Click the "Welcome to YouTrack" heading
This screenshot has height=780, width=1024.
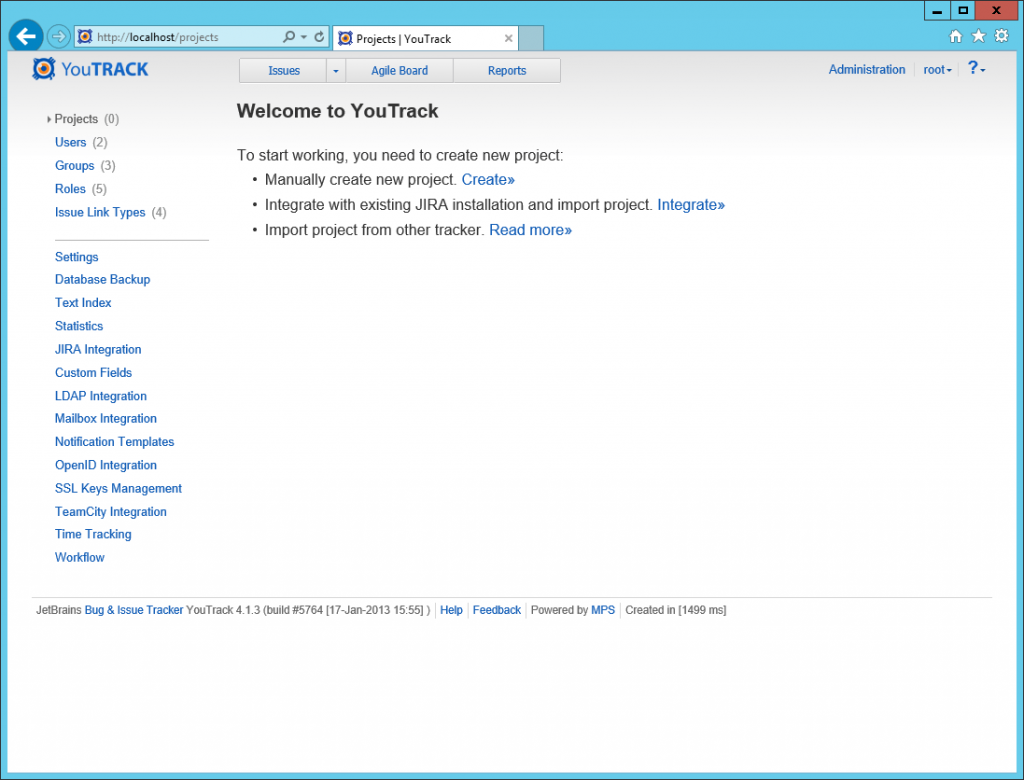pos(338,111)
